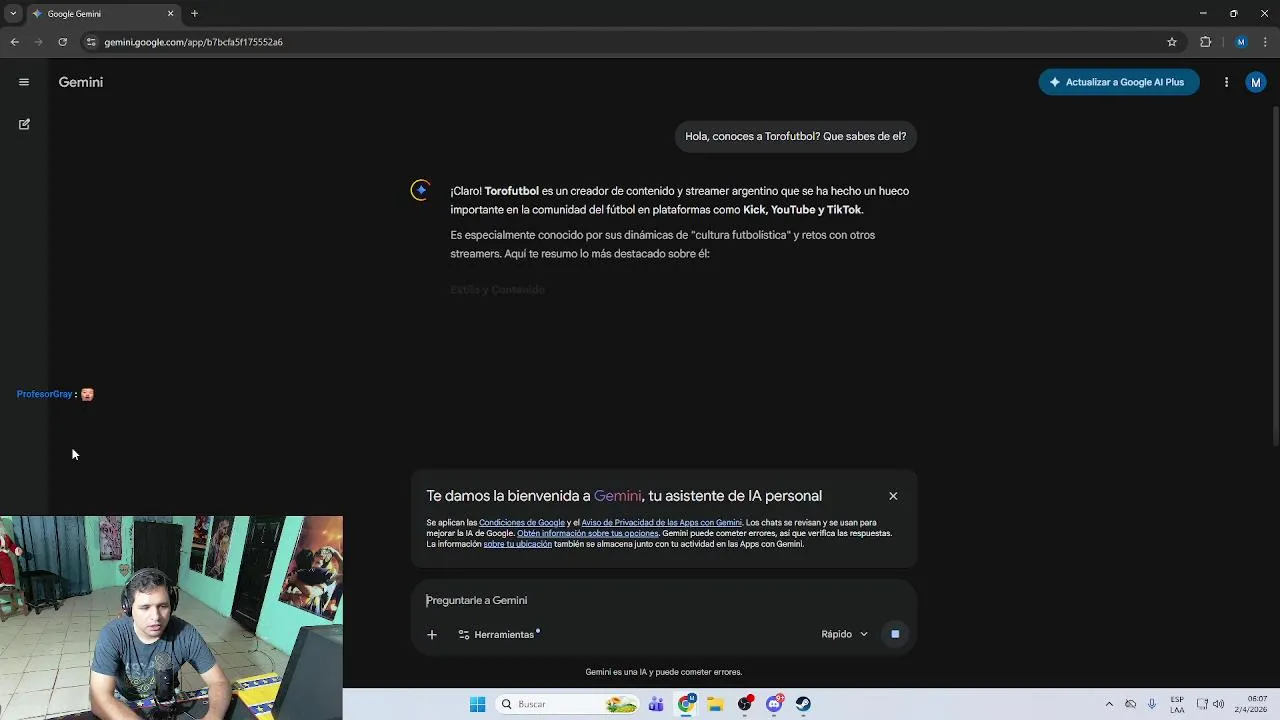Open the M account avatar in Gemini

coord(1256,82)
